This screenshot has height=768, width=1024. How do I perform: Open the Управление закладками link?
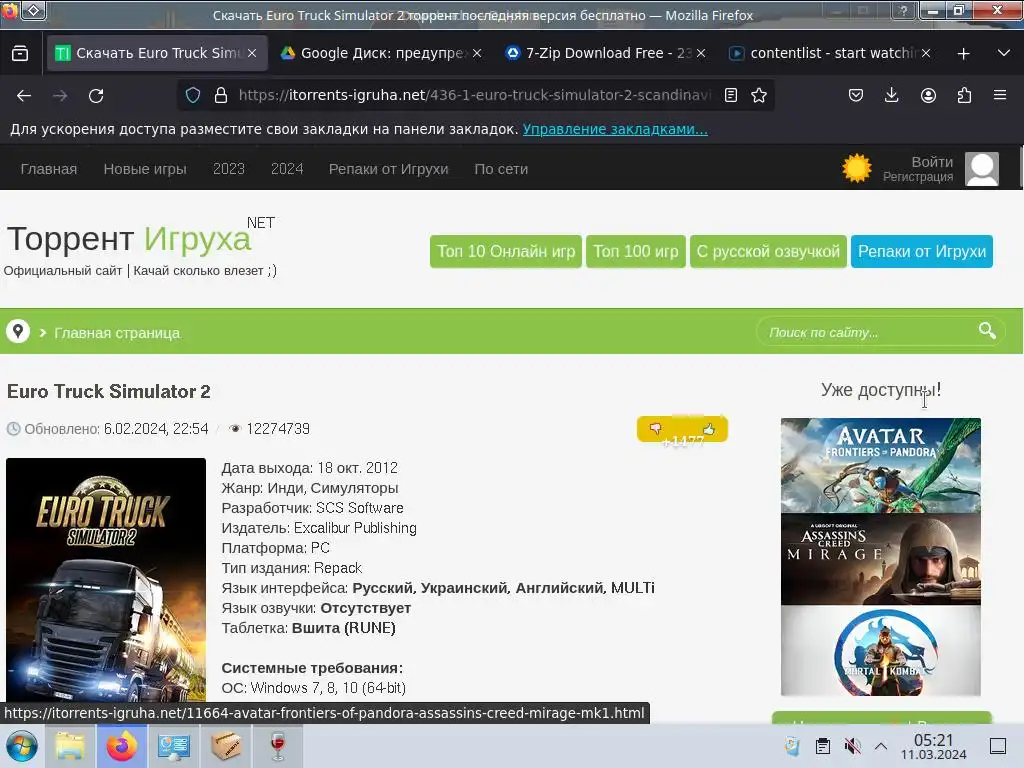point(615,129)
